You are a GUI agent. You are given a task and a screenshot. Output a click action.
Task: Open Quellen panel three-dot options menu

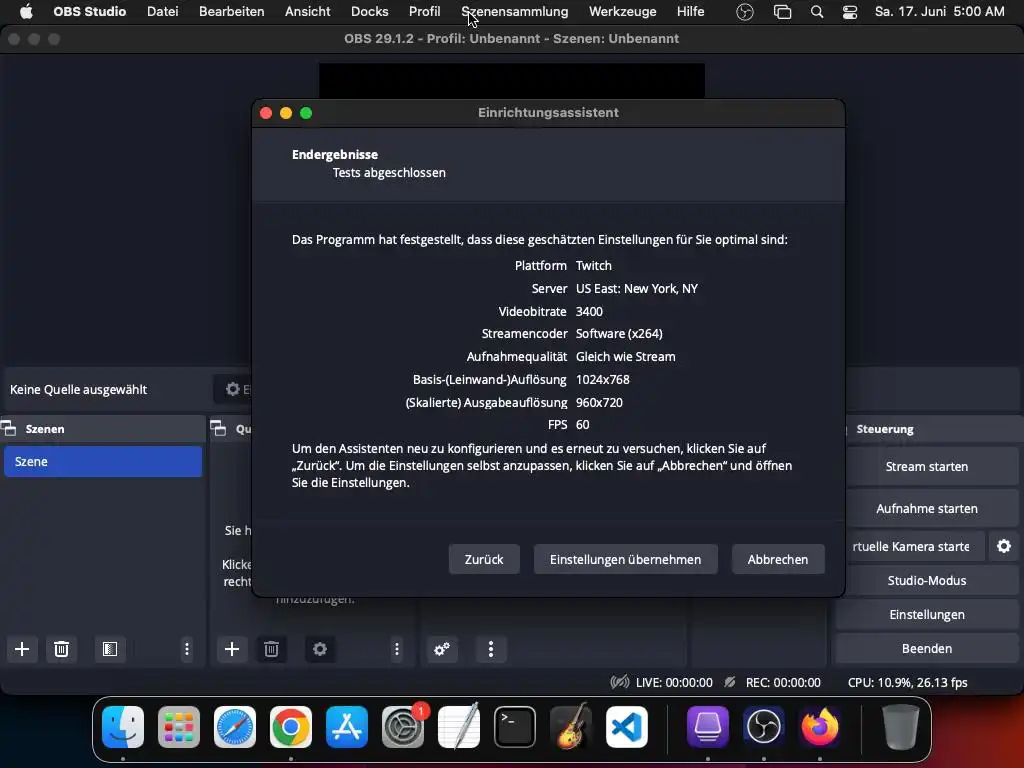[x=396, y=649]
